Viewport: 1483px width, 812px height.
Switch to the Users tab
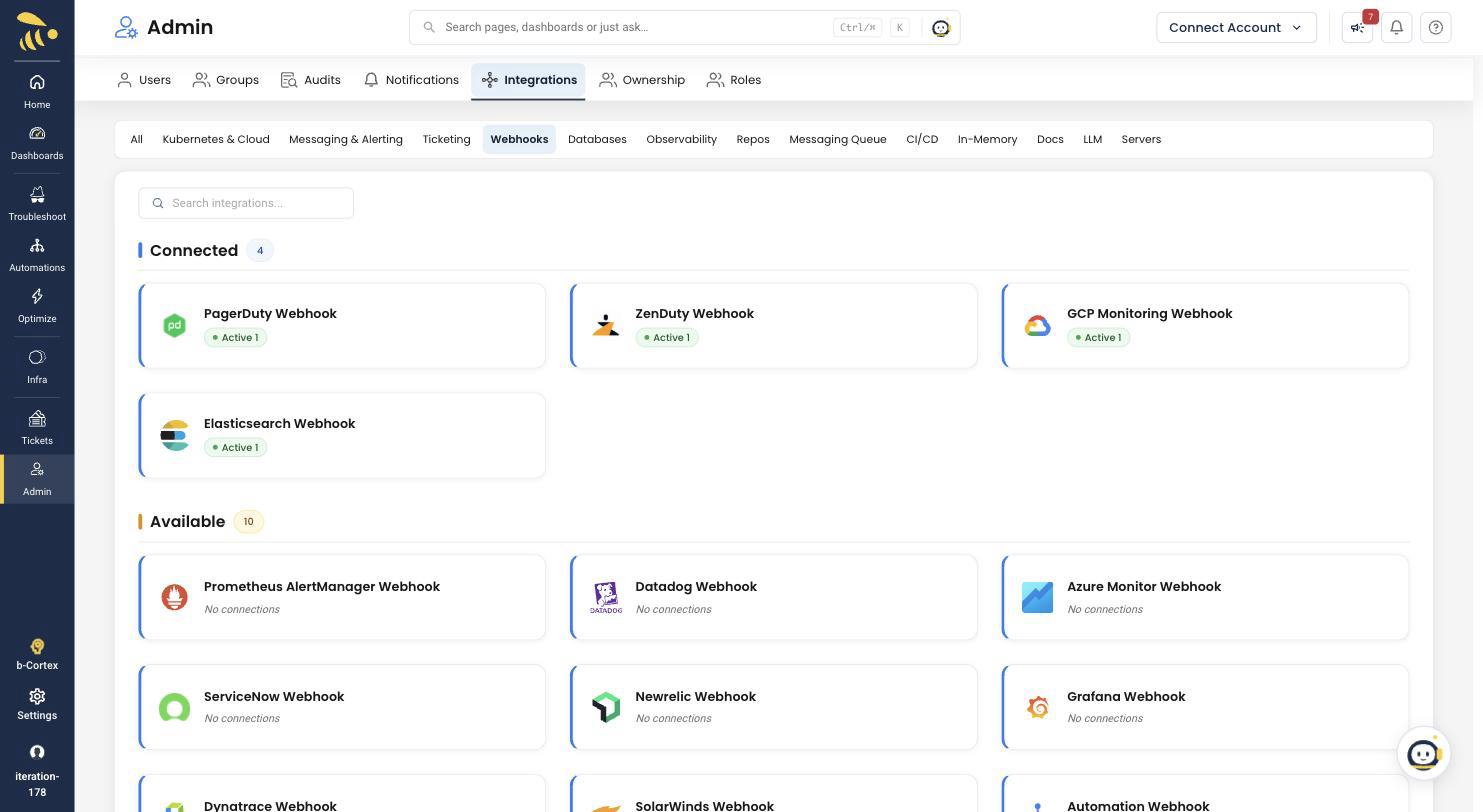tap(144, 80)
